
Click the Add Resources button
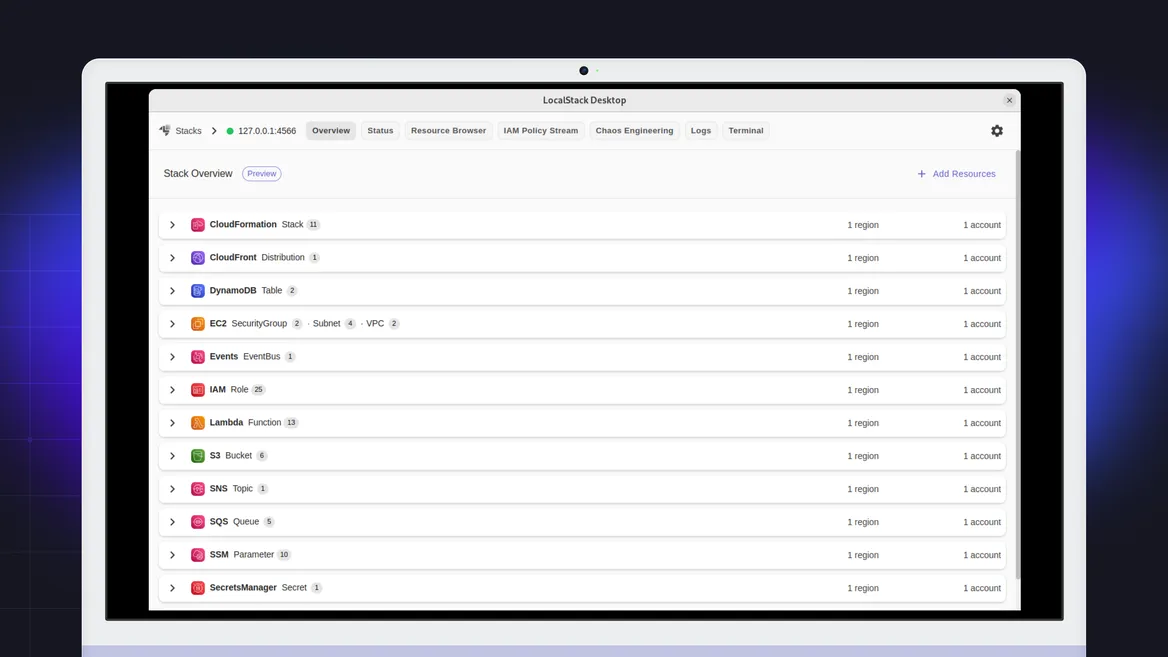click(x=956, y=173)
